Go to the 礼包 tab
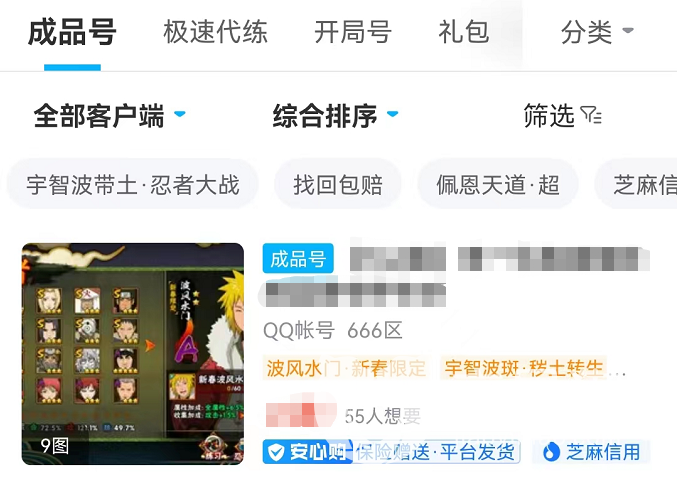The height and width of the screenshot is (489, 680). tap(464, 32)
